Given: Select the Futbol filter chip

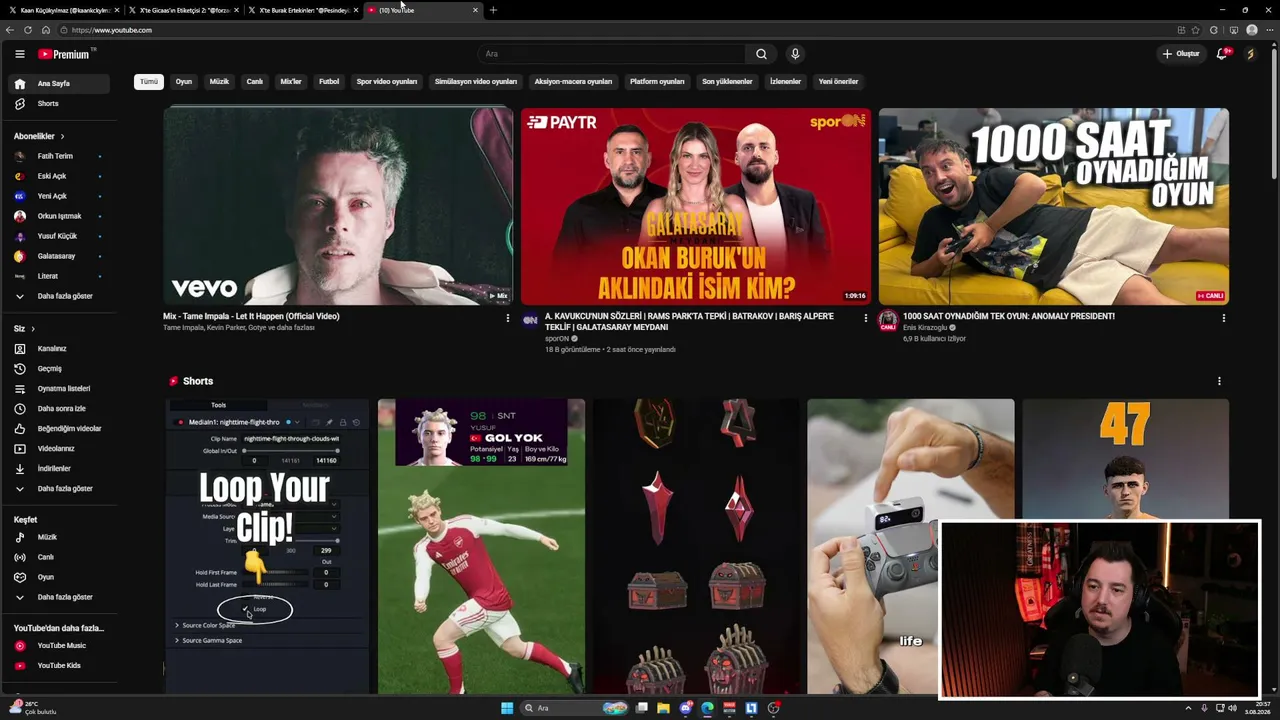Looking at the screenshot, I should click(329, 82).
